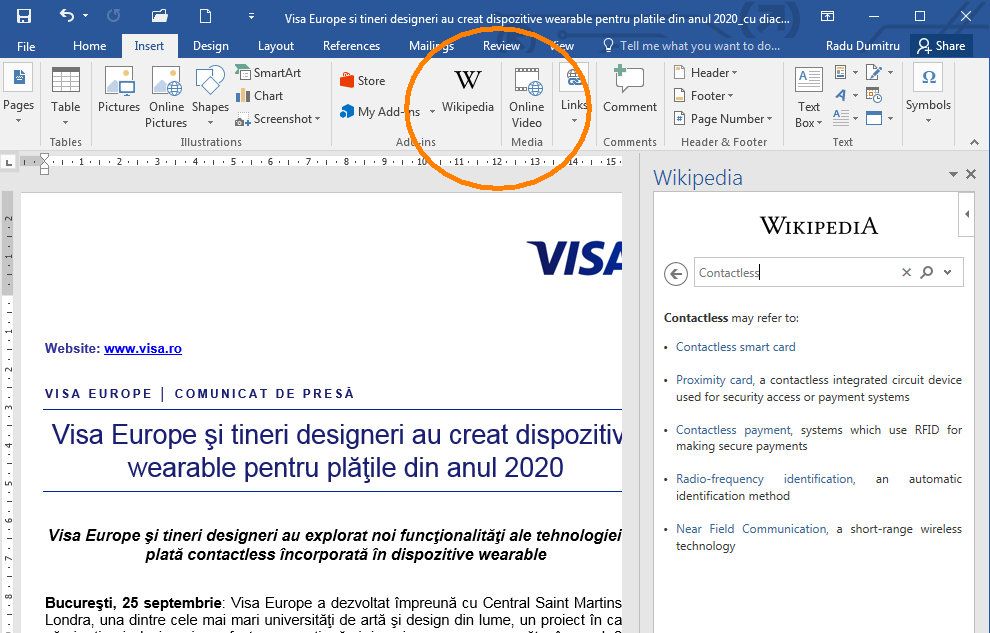
Task: Collapse the Wikipedia pane side arrow
Action: 966,214
